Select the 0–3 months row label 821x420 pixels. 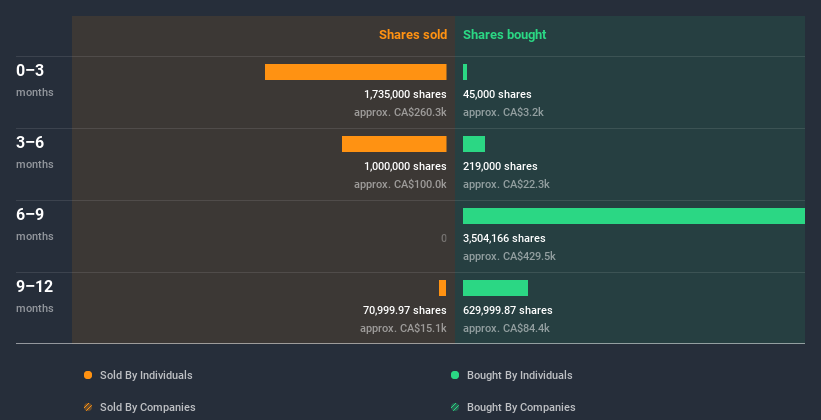click(35, 80)
